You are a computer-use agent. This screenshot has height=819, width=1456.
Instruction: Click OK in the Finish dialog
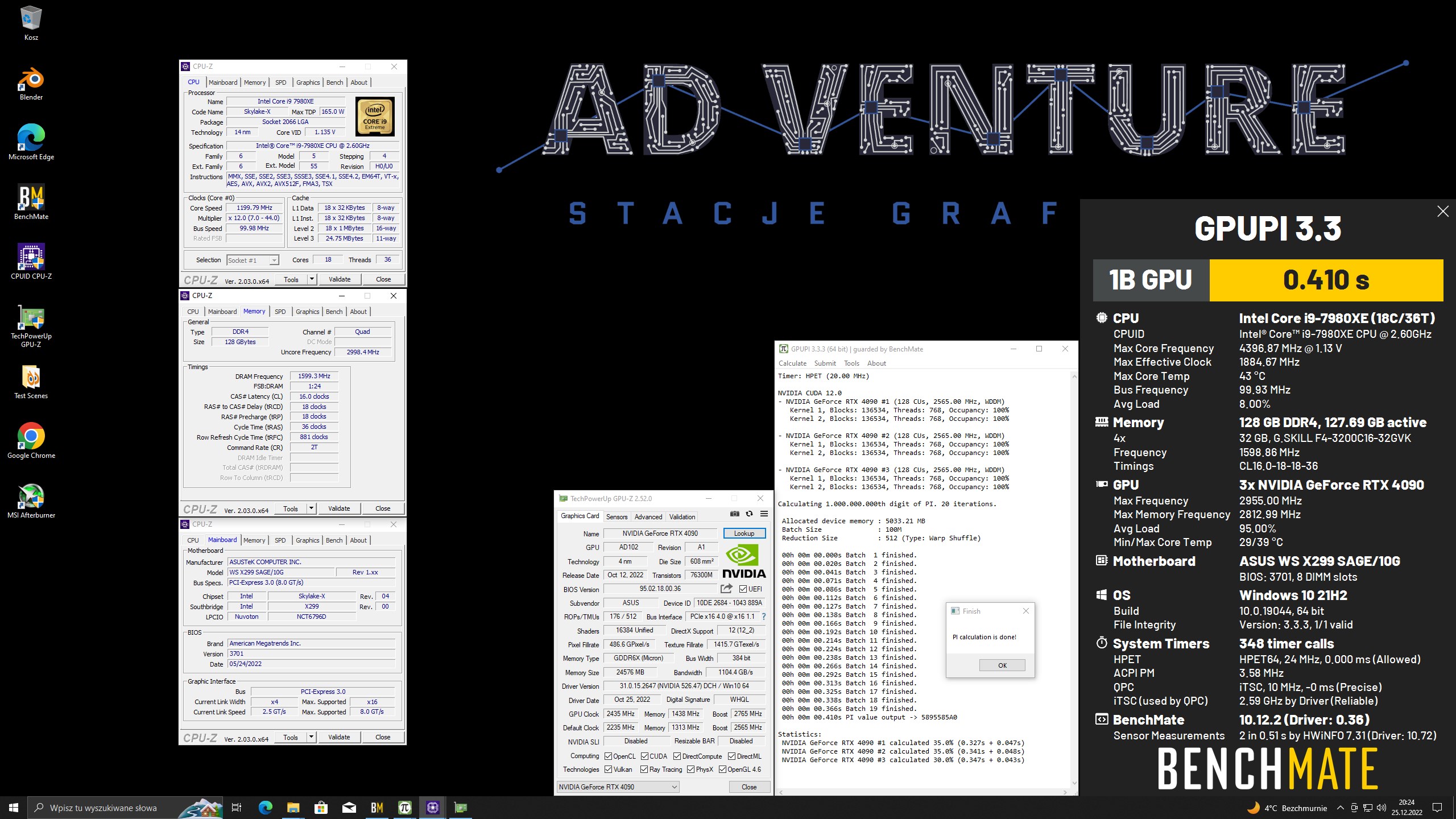[1002, 665]
